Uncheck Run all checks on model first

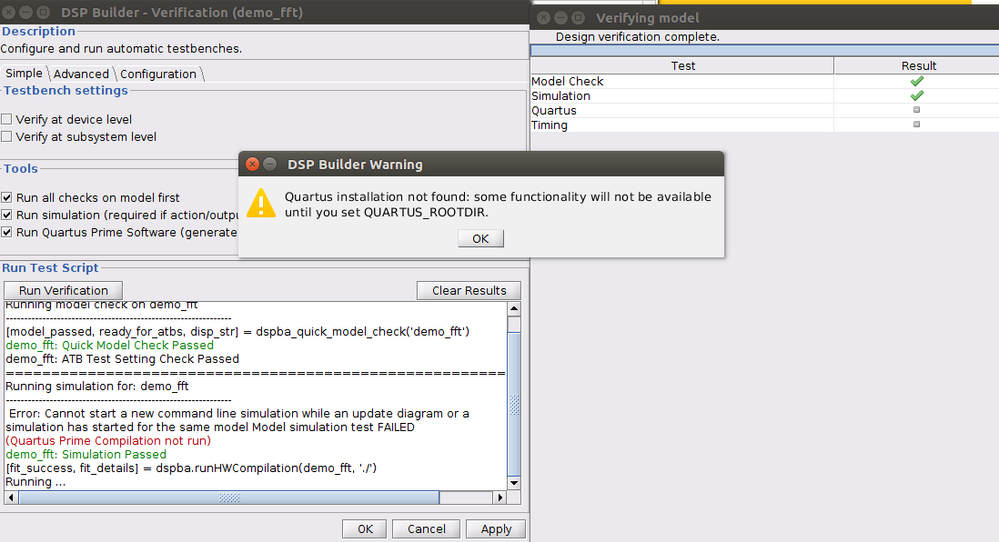click(6, 197)
